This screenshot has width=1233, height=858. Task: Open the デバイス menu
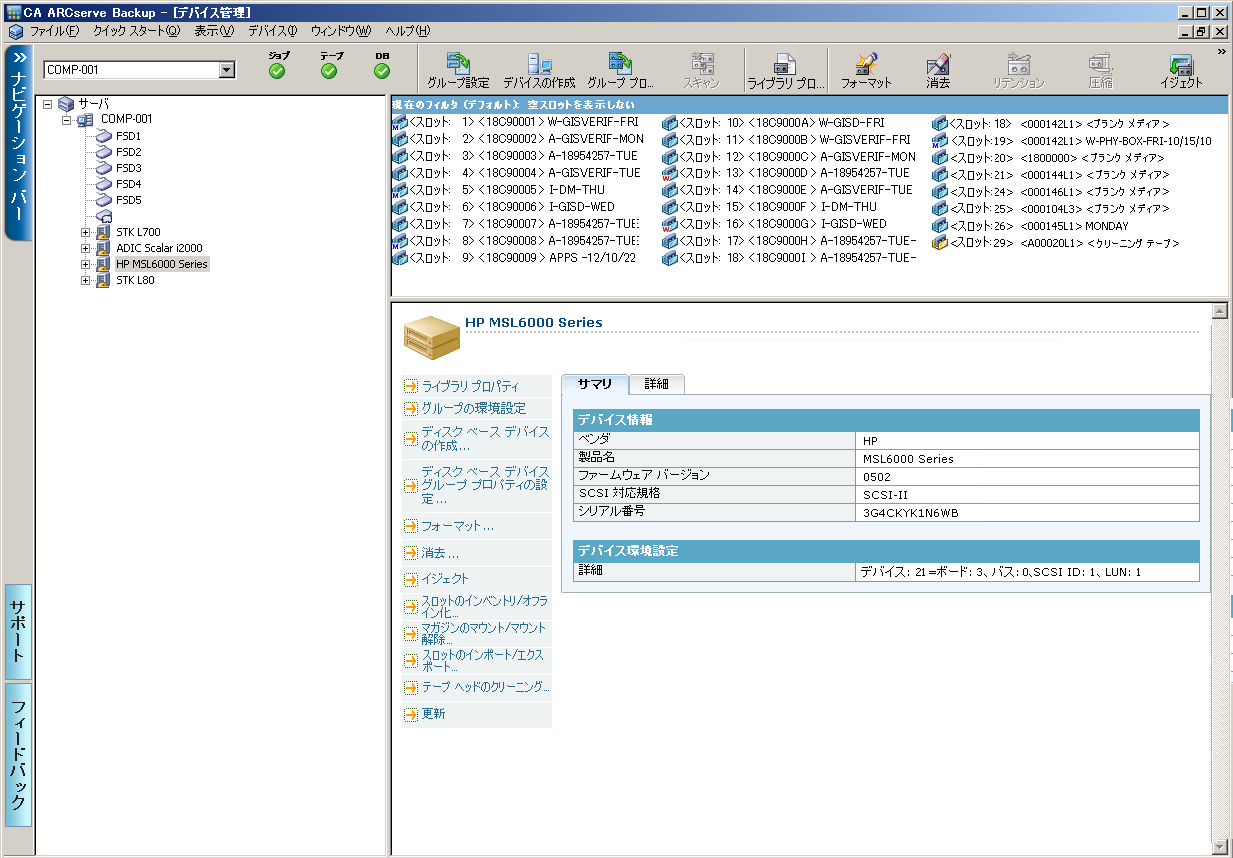pyautogui.click(x=272, y=31)
